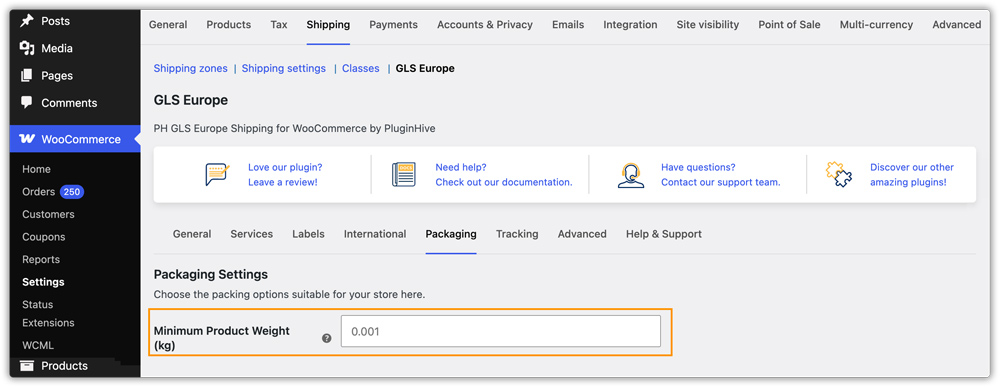Open the GLS Advanced sub-tab
1000x387 pixels.
[x=582, y=234]
